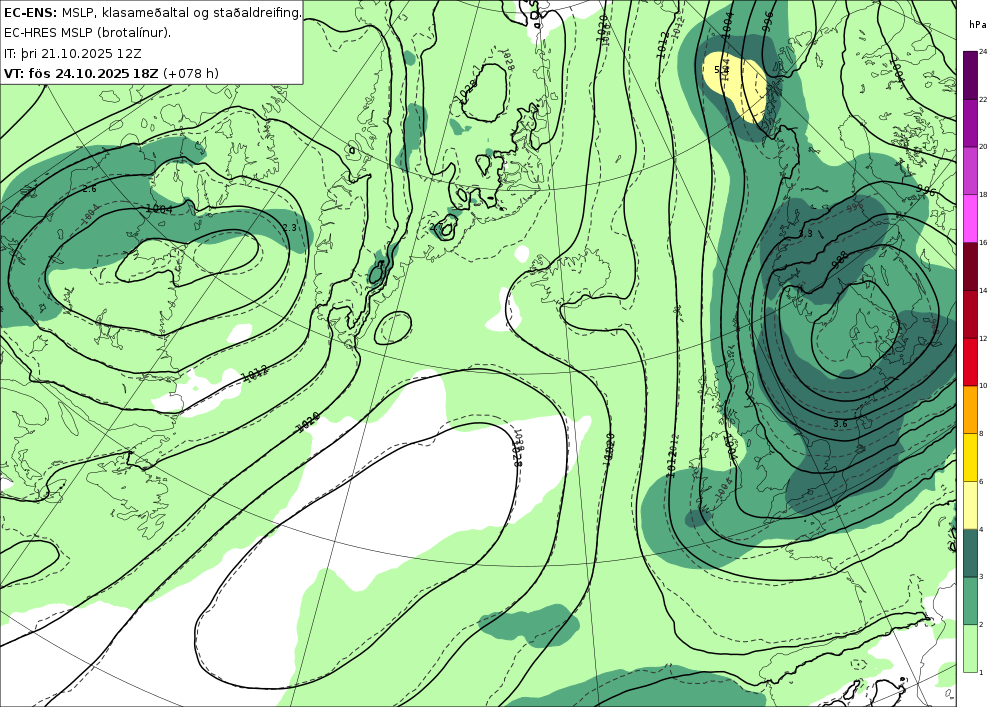Pick the red 10–12 hPa legend band
Viewport: 1000px width, 707px height.
click(971, 361)
